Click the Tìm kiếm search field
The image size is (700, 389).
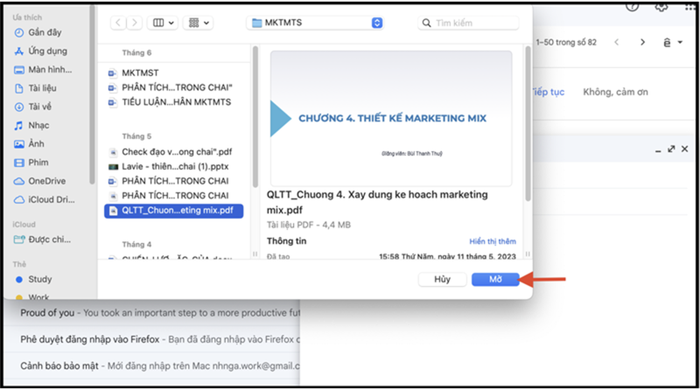point(469,23)
